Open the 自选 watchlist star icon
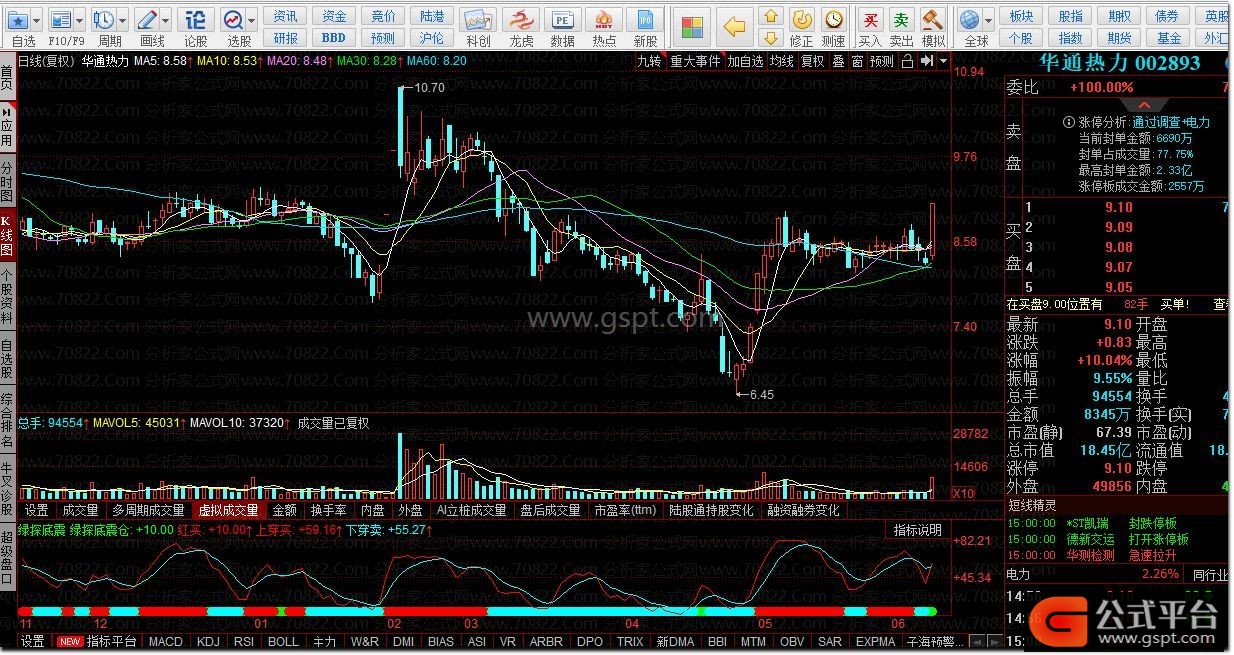Screen dimensions: 1234x655 coord(18,20)
